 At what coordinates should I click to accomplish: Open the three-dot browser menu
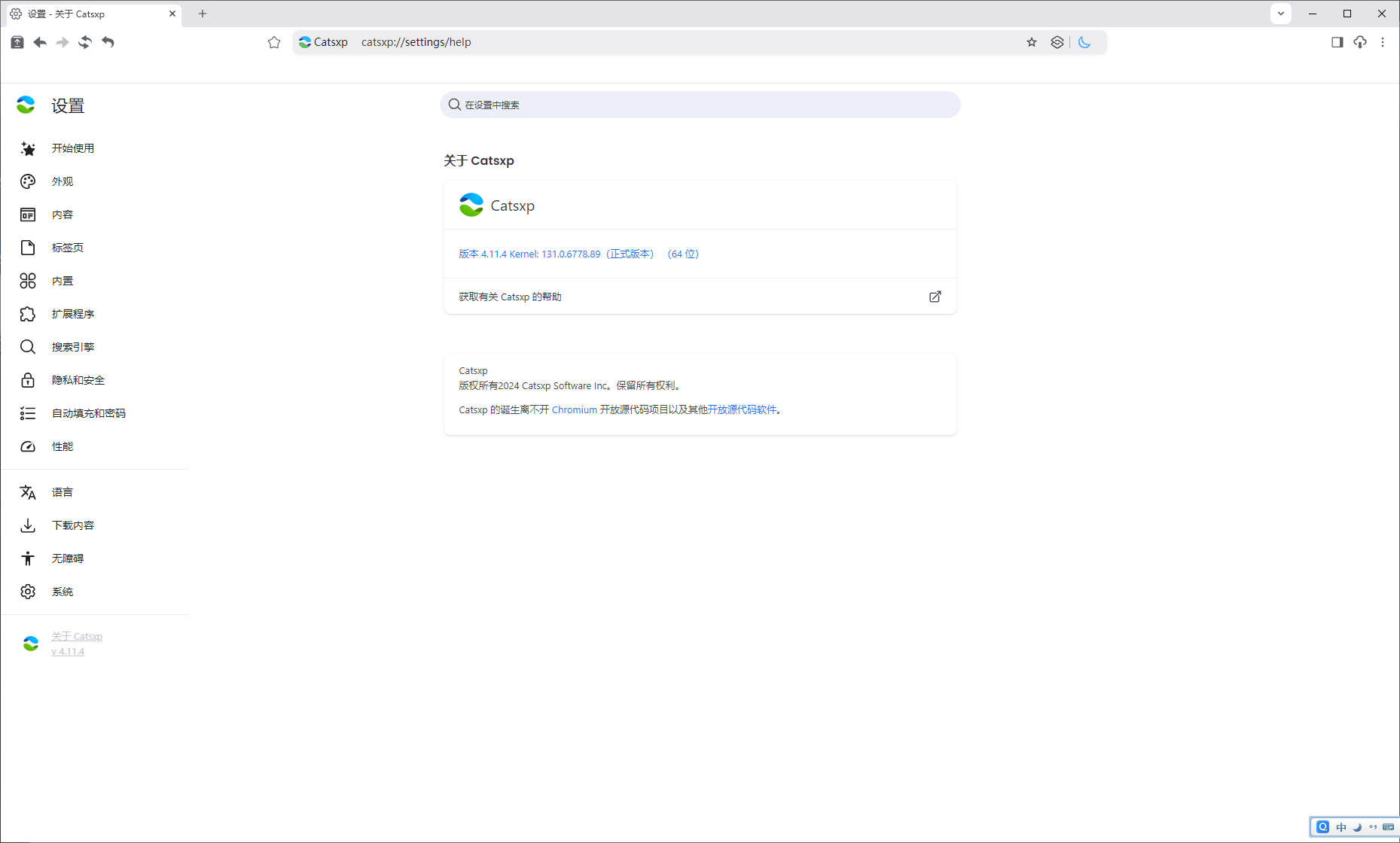[1383, 42]
